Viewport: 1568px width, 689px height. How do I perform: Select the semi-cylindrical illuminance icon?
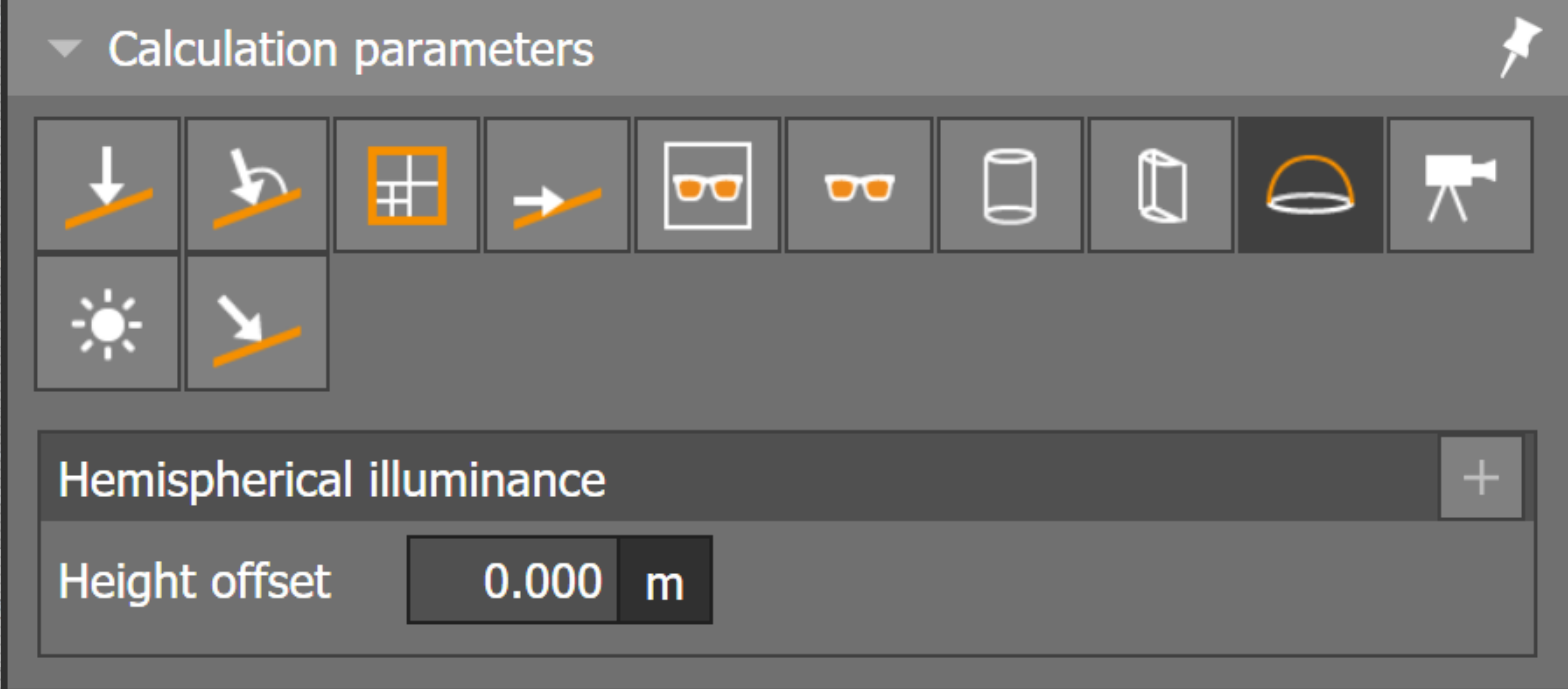[x=1161, y=184]
